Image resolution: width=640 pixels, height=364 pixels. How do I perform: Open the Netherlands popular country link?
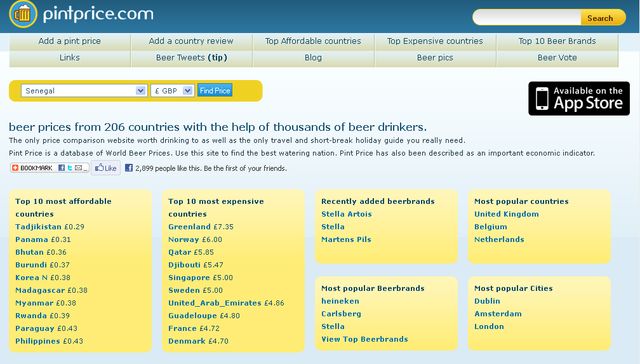[499, 240]
